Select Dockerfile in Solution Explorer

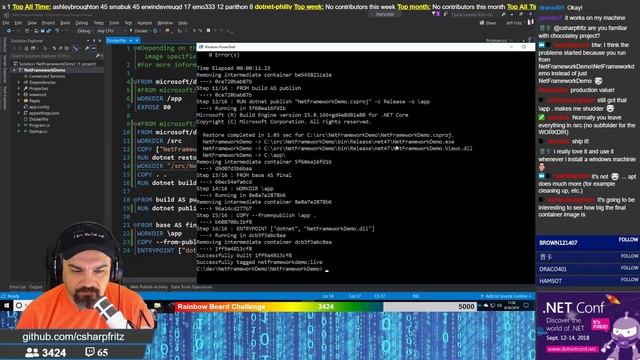(x=39, y=119)
